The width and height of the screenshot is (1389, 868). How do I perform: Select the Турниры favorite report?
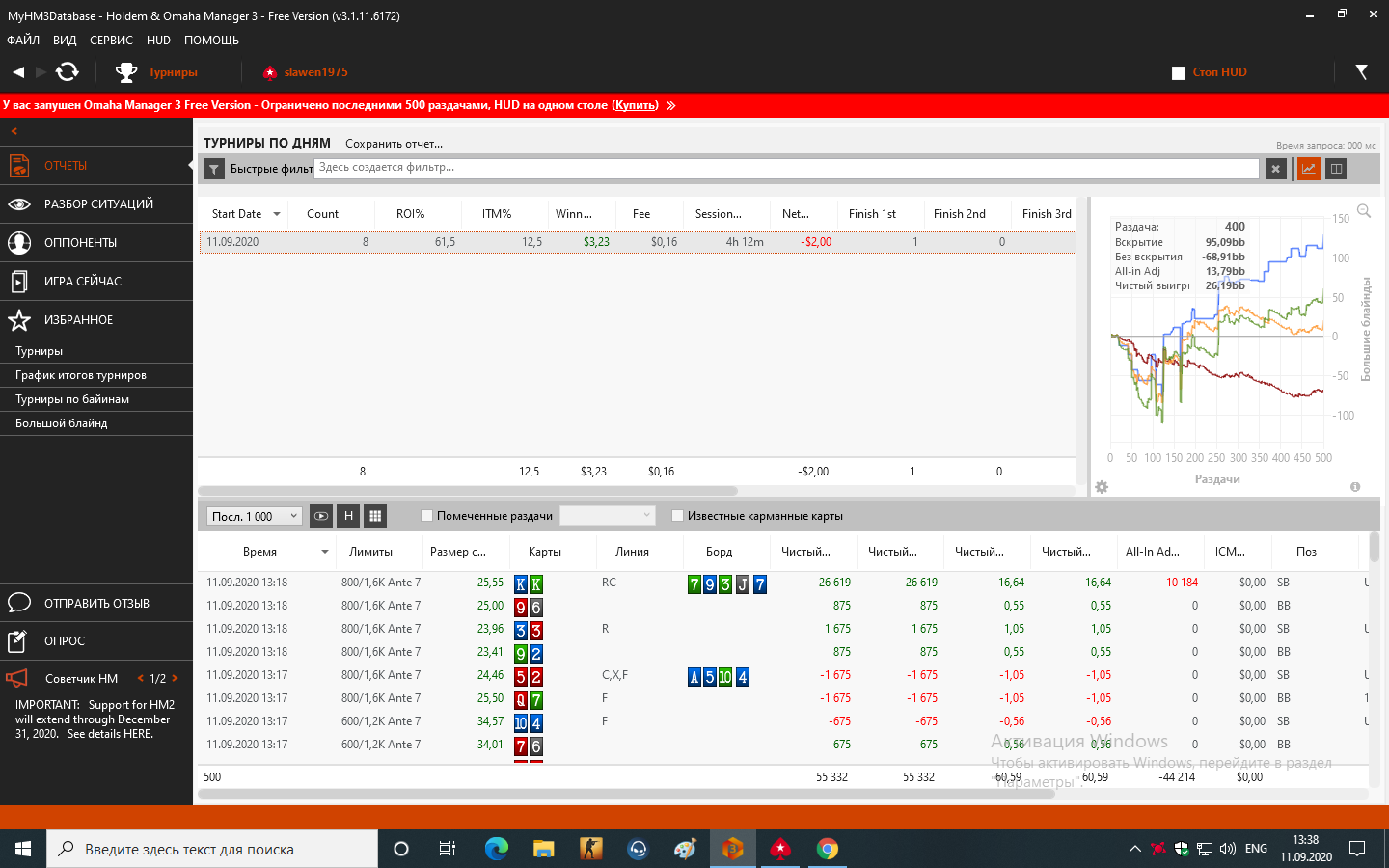point(96,351)
